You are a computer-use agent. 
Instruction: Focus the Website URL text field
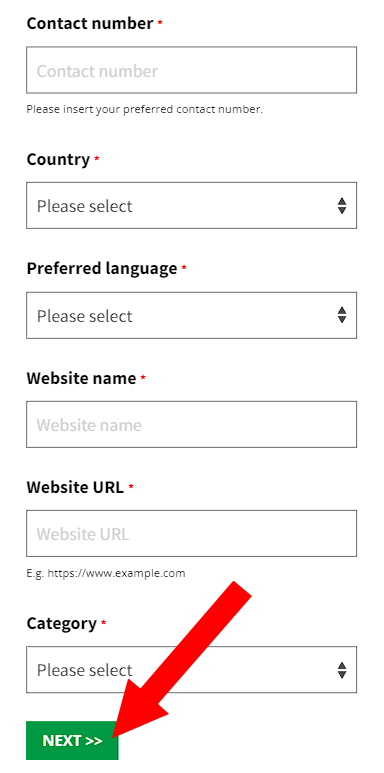pyautogui.click(x=191, y=533)
